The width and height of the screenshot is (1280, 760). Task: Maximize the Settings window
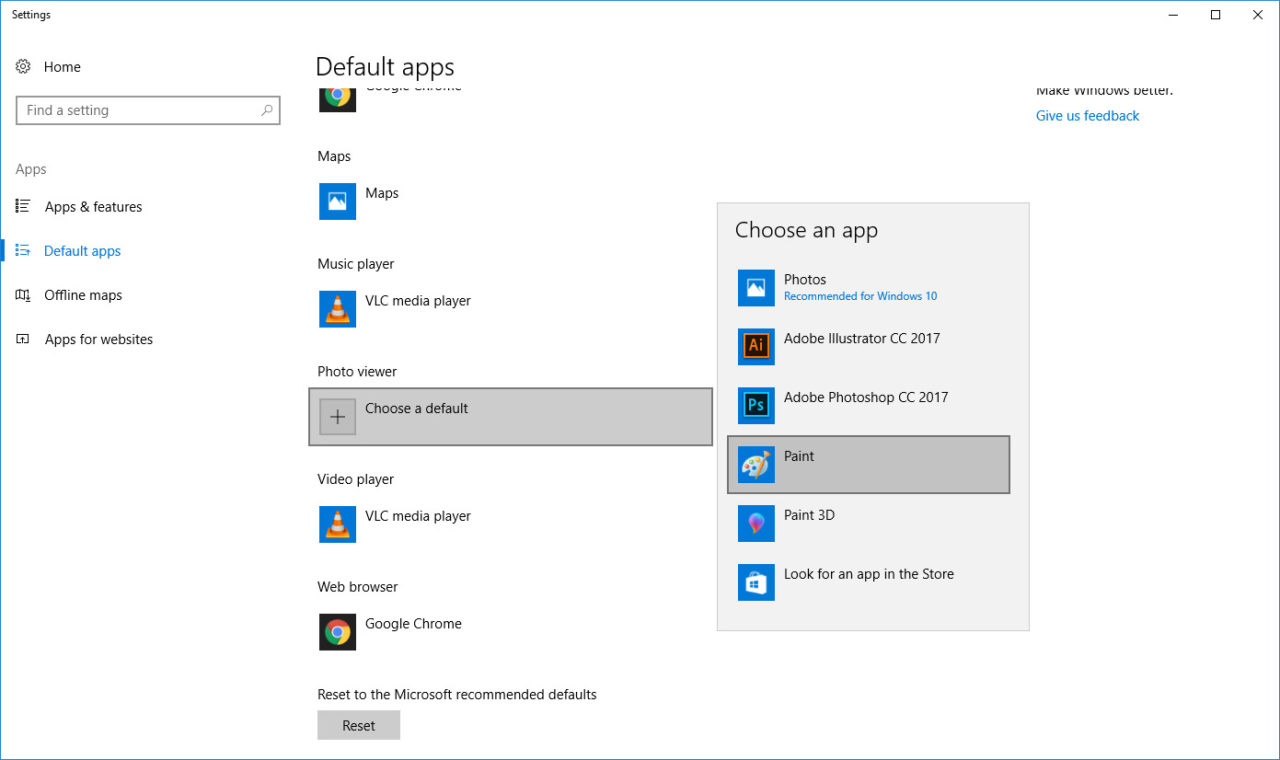pos(1215,15)
